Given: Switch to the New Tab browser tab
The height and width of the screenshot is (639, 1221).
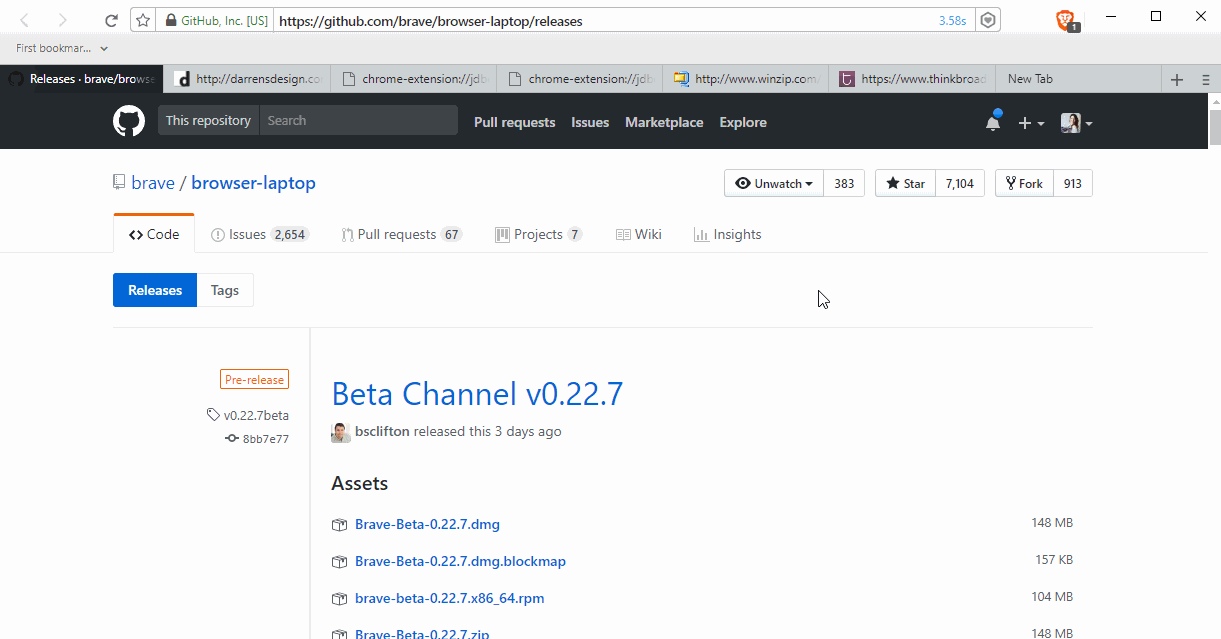Looking at the screenshot, I should pyautogui.click(x=1078, y=79).
